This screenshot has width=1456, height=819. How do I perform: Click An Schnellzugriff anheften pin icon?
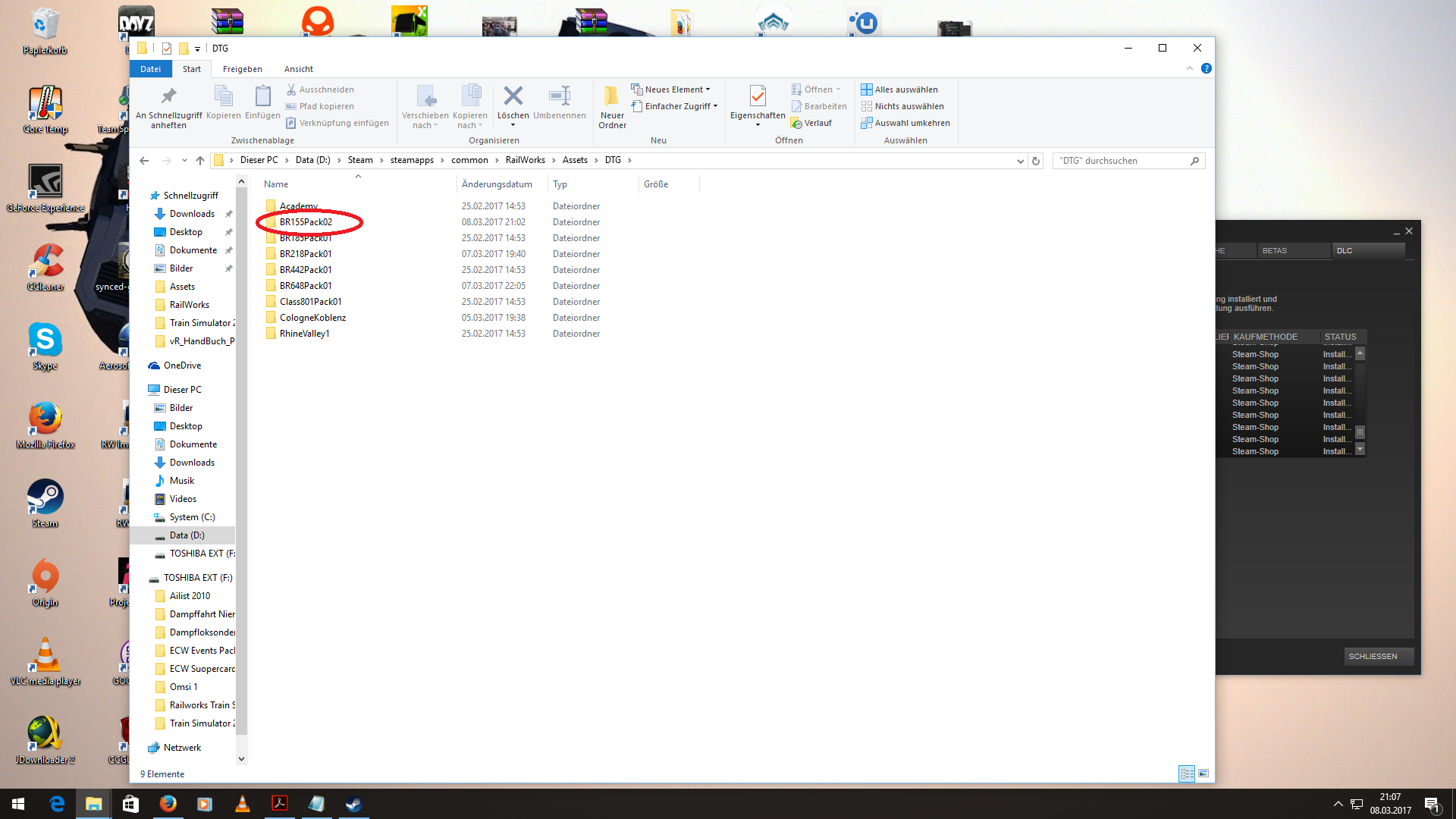pyautogui.click(x=168, y=97)
